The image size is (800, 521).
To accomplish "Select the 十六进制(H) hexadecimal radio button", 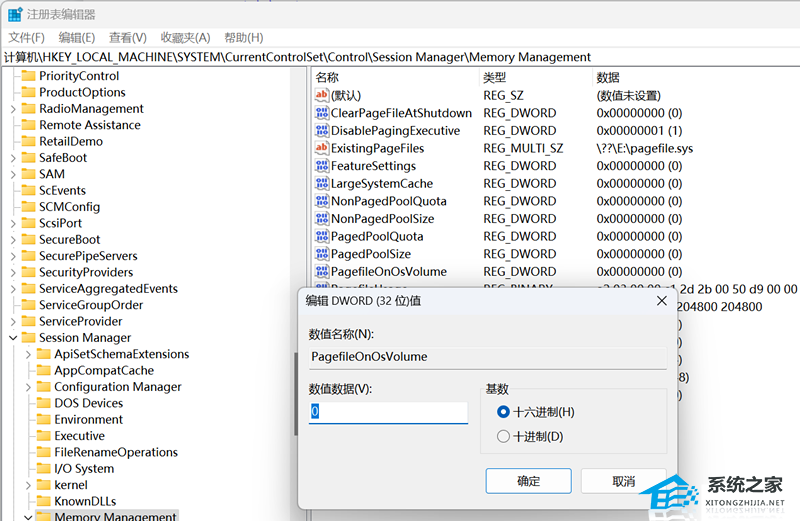I will [x=504, y=412].
